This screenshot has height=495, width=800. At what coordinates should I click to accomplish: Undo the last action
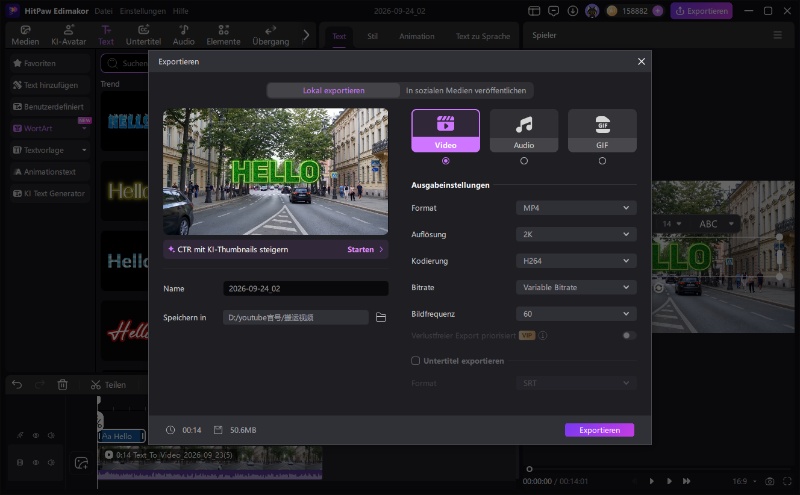(17, 384)
